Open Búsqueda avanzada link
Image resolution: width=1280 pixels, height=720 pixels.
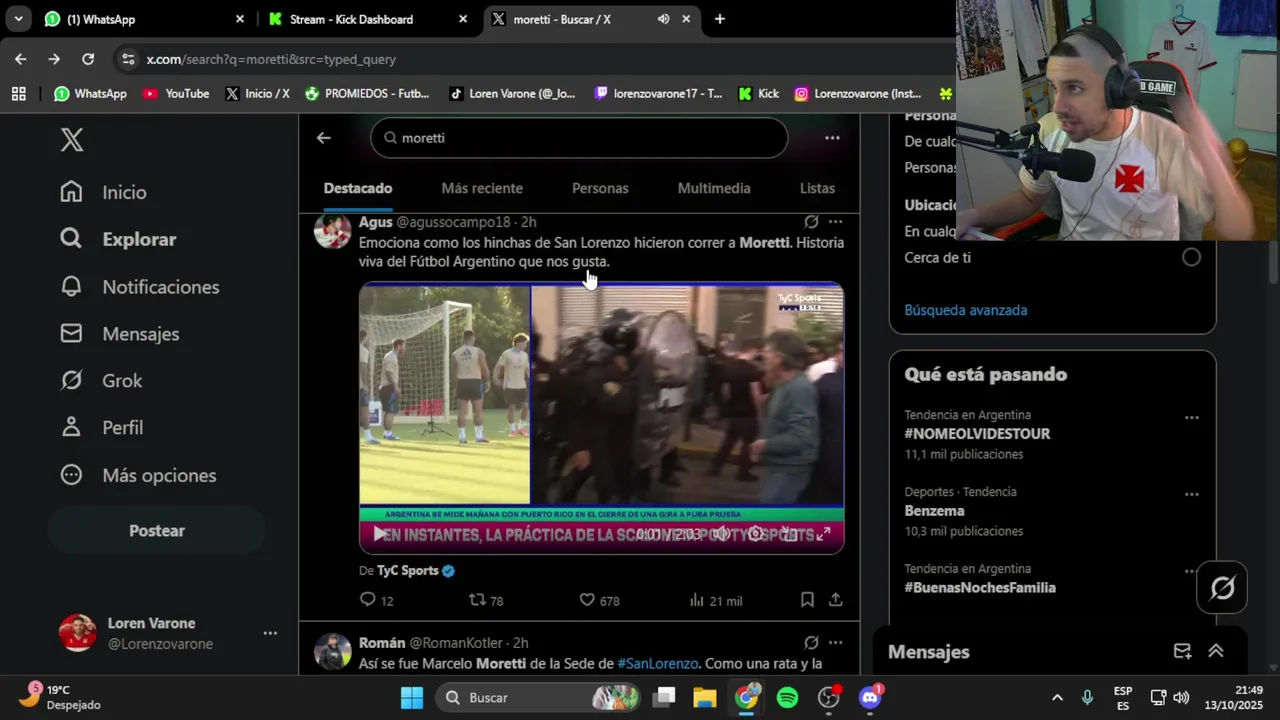966,310
